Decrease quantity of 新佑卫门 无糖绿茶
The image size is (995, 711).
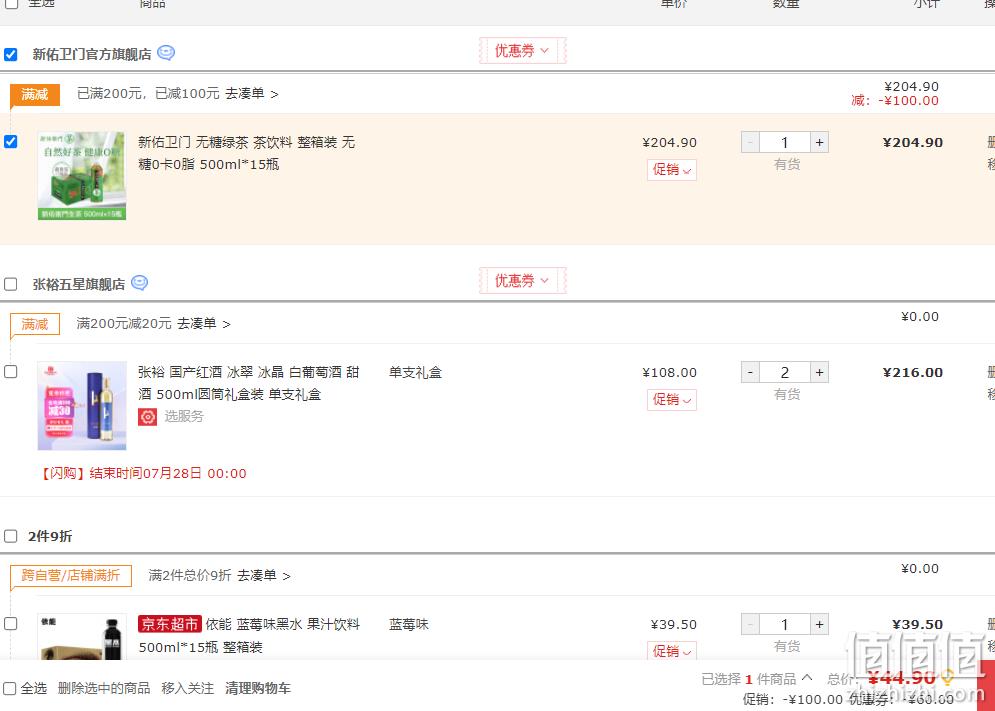click(750, 142)
